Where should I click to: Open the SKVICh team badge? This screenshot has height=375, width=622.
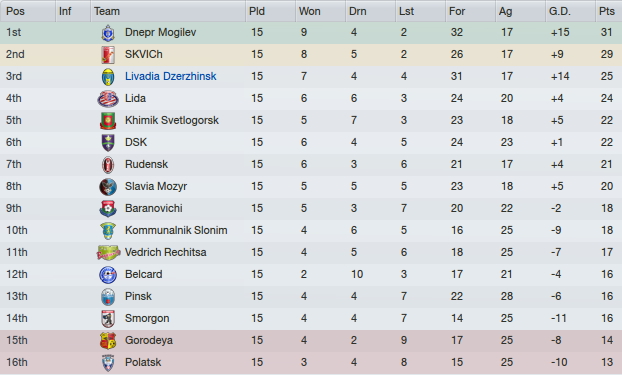pyautogui.click(x=108, y=55)
